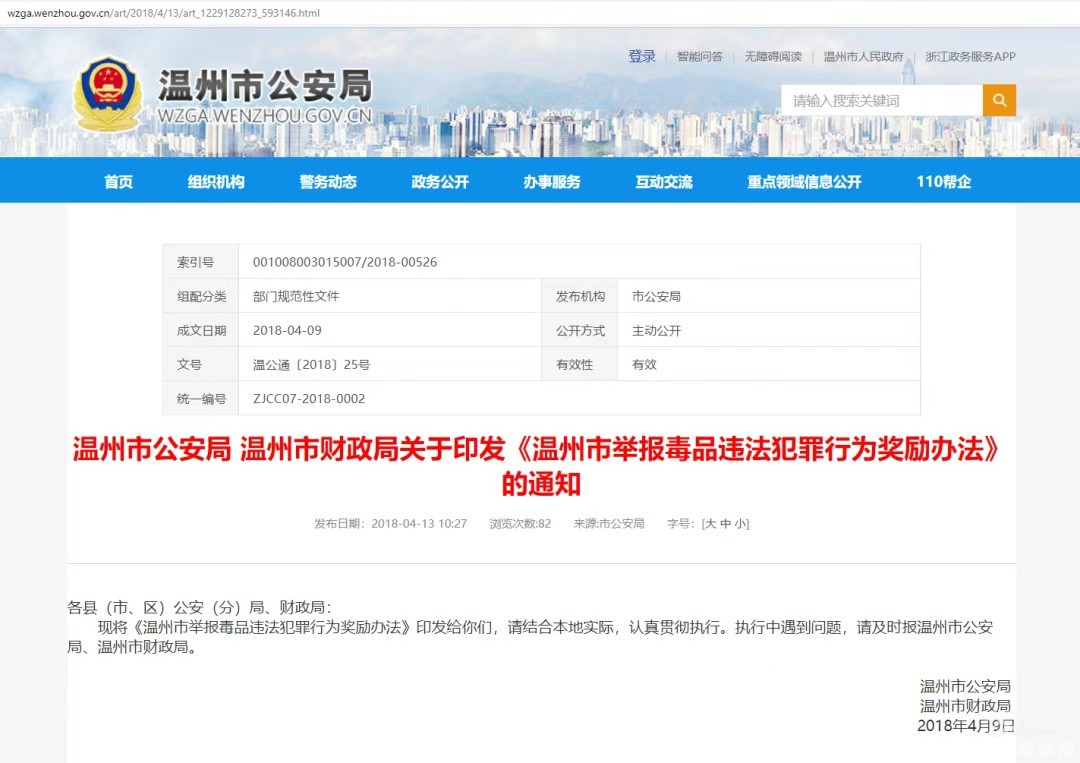This screenshot has height=763, width=1080.
Task: Click the 组配分类 label cell
Action: [201, 296]
